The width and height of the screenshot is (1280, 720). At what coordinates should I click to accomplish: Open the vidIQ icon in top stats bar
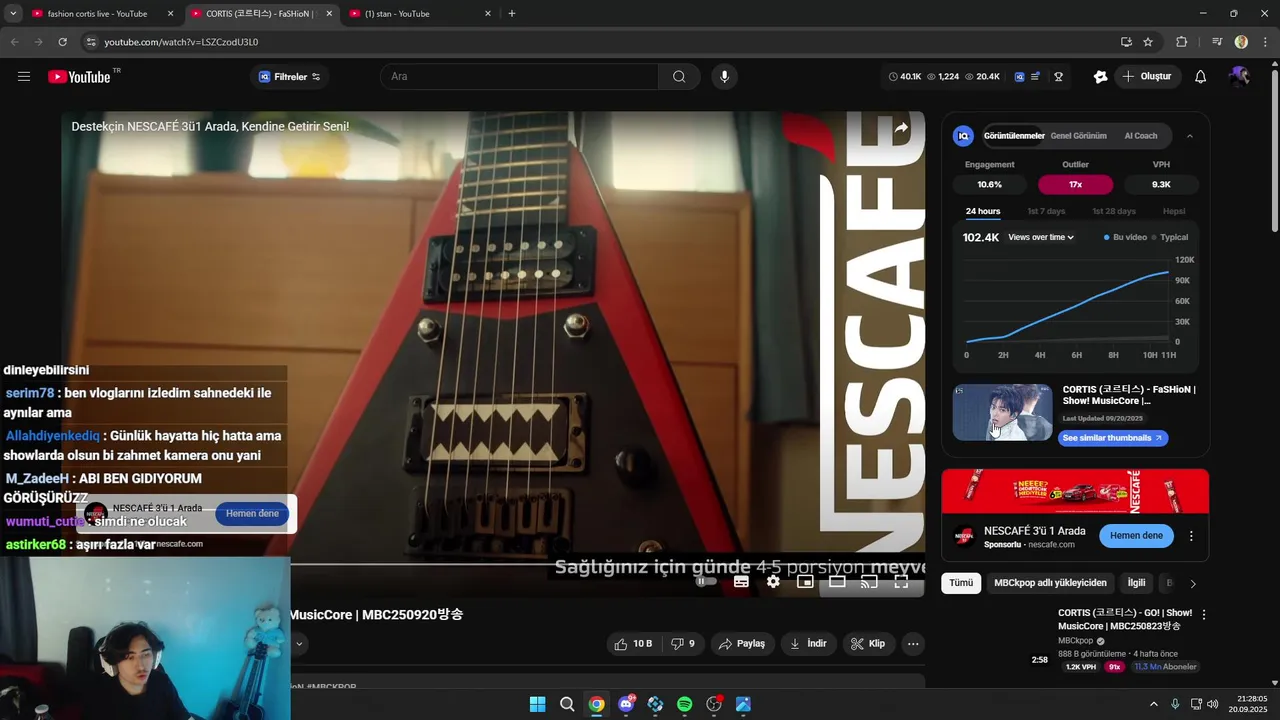coord(1019,77)
